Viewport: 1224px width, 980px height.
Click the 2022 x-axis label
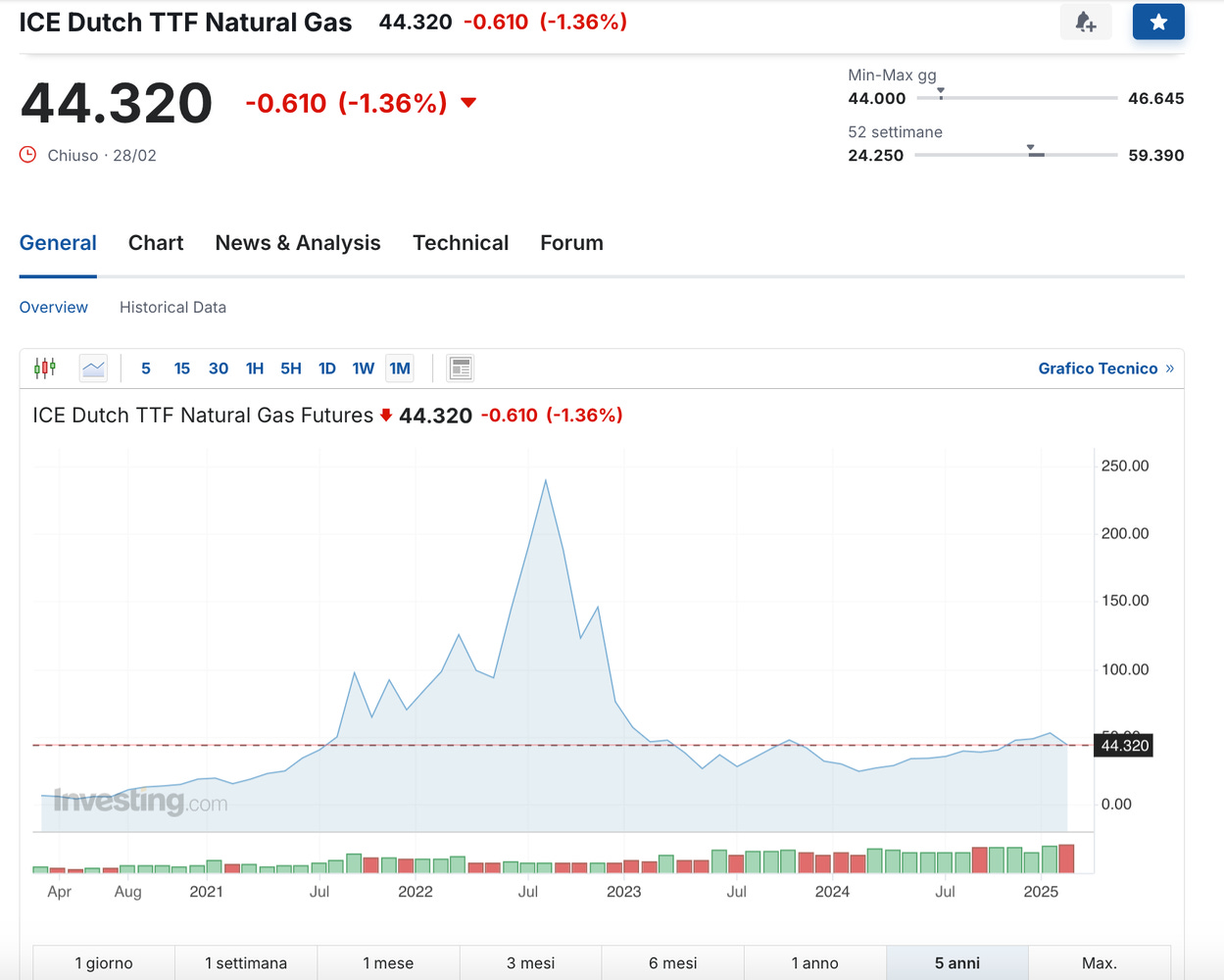pos(416,892)
